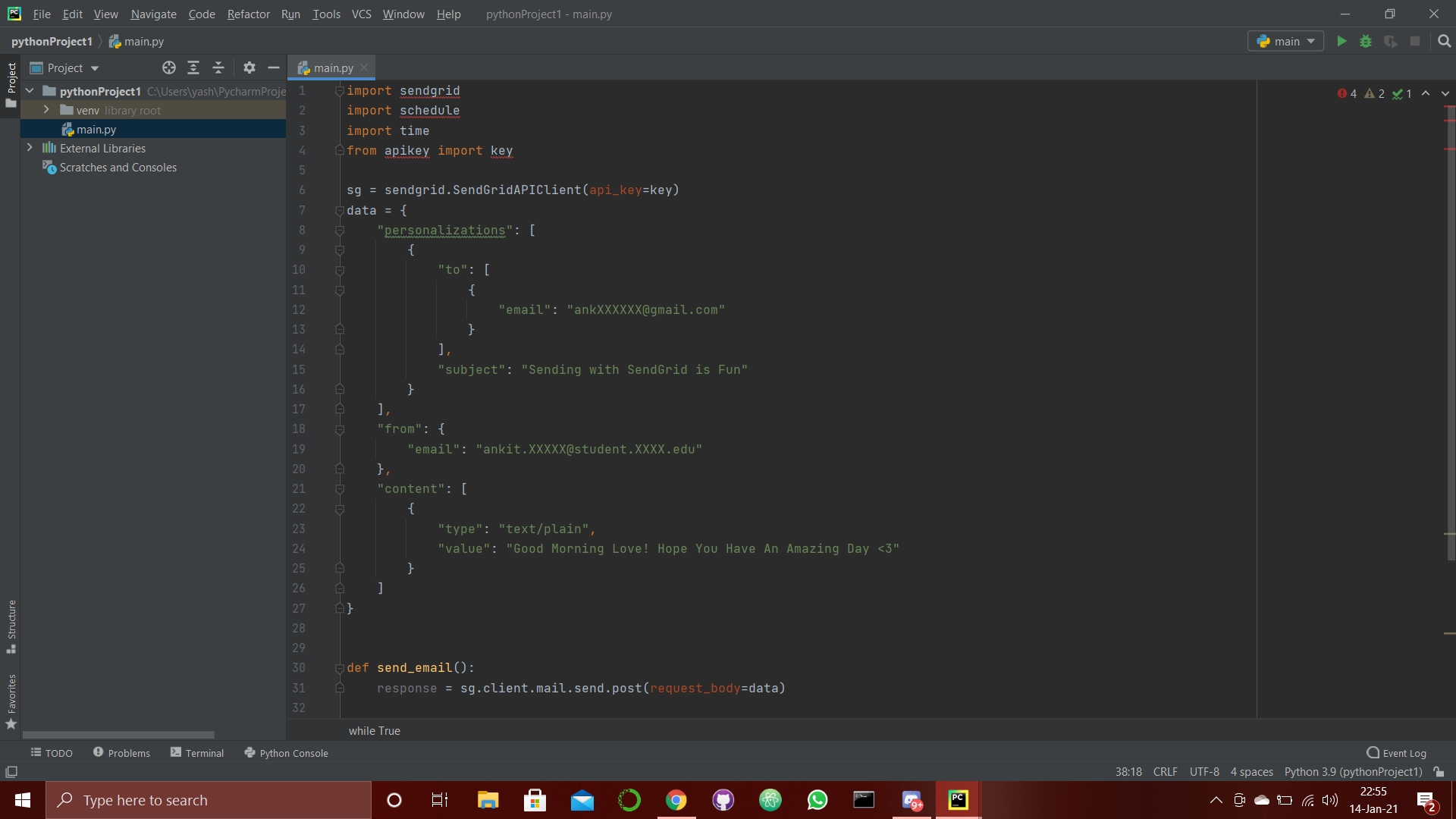Open the Refactor menu

coord(248,14)
